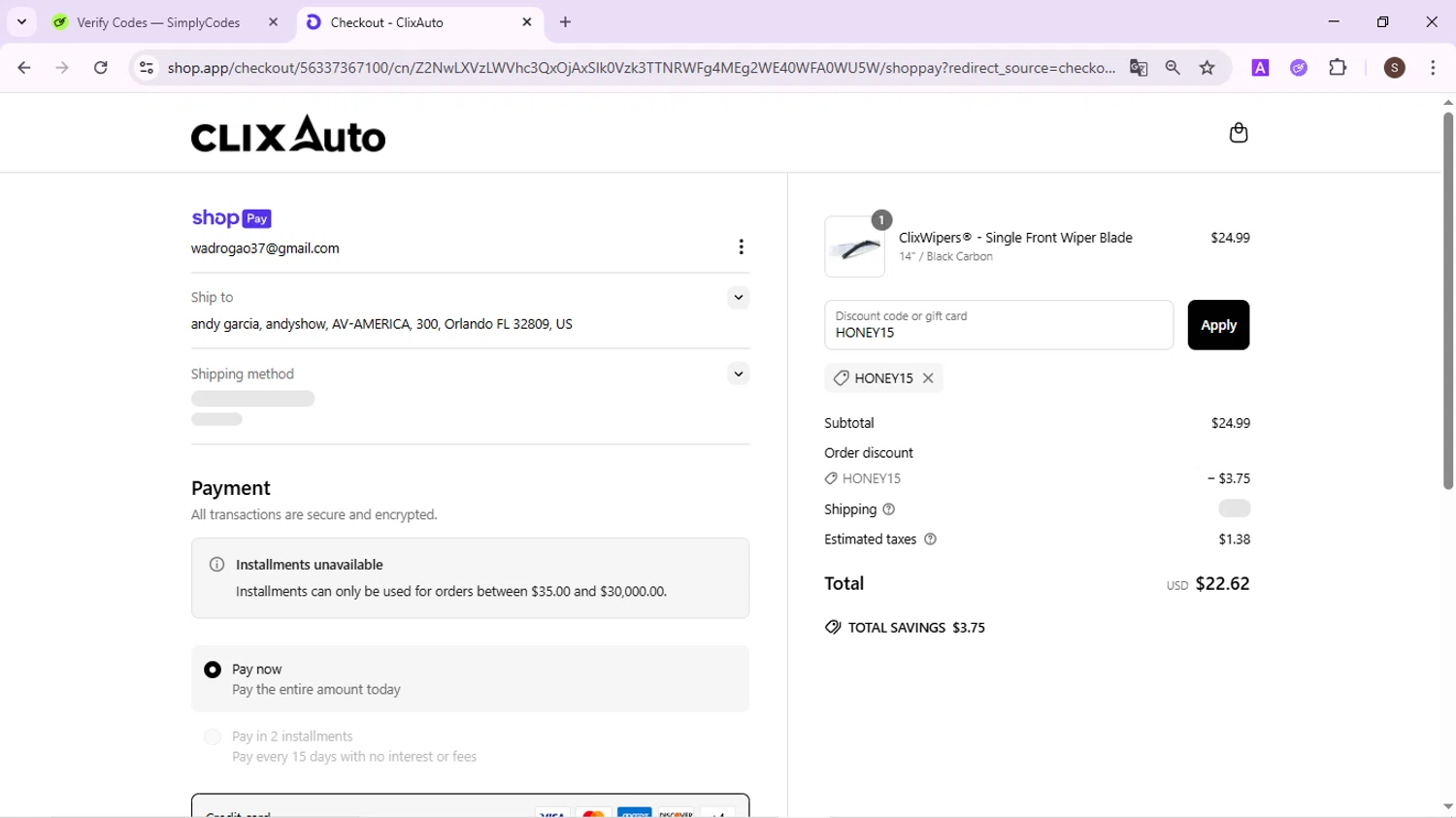Open the purple A extension icon

point(1260,68)
